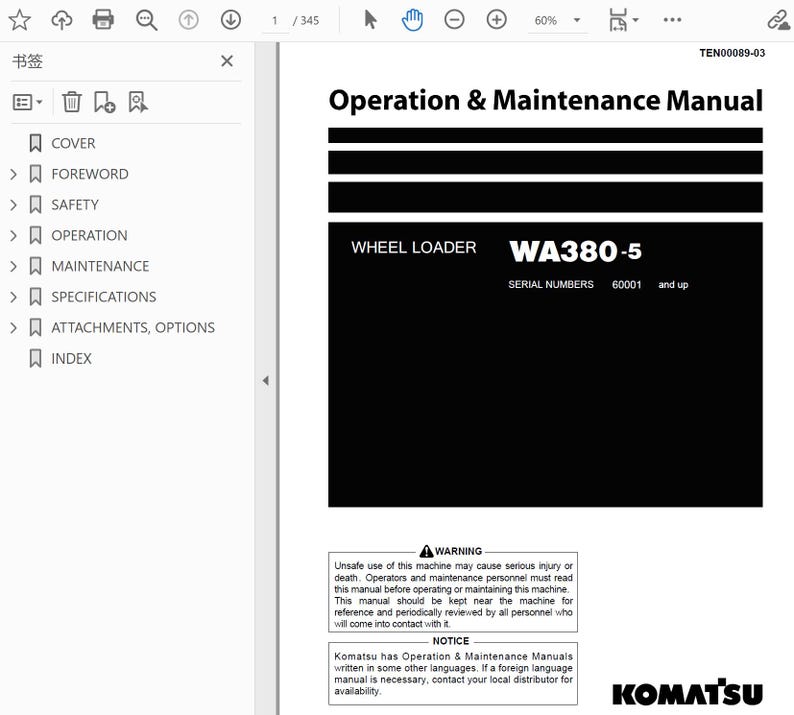Click the WA380-5 model title
This screenshot has height=715, width=794.
point(575,251)
